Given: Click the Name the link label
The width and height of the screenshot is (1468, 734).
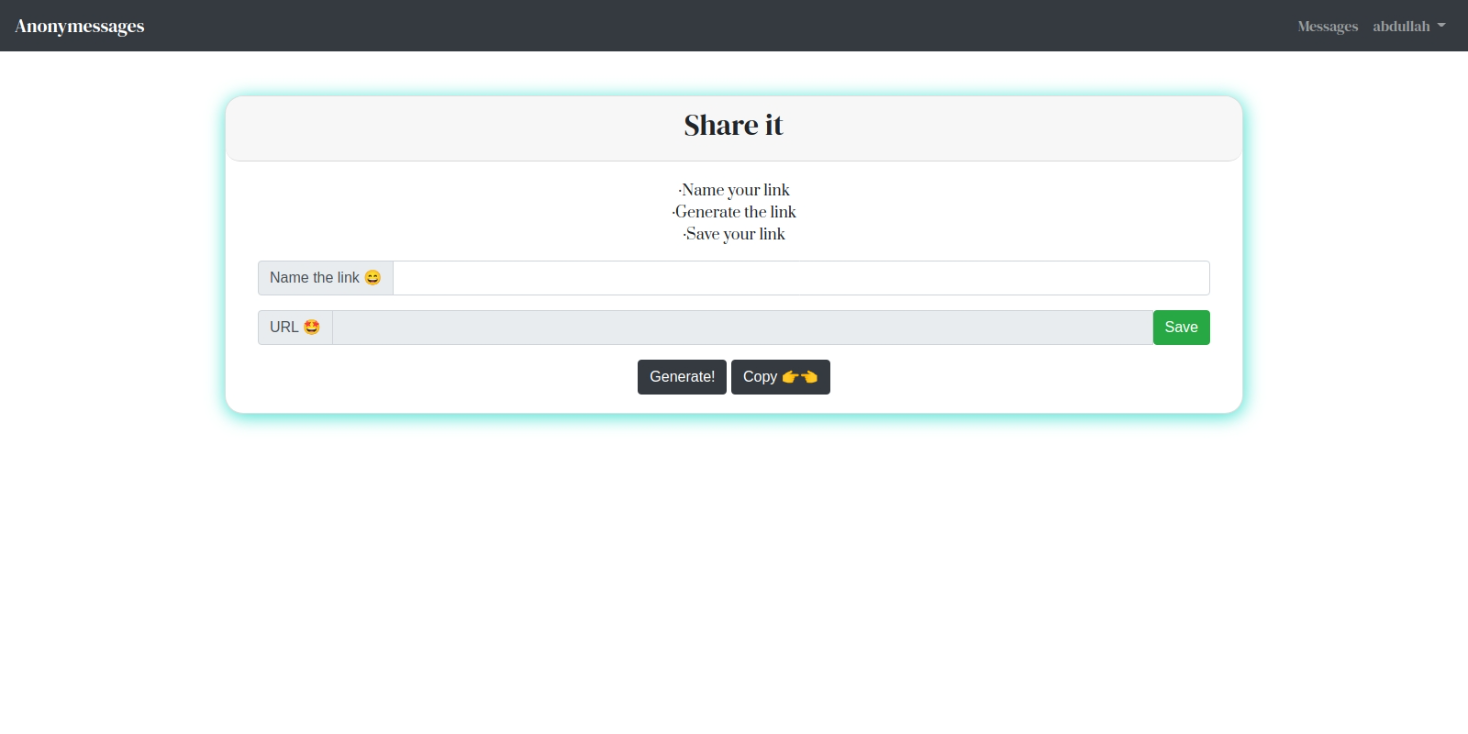Looking at the screenshot, I should click(316, 277).
